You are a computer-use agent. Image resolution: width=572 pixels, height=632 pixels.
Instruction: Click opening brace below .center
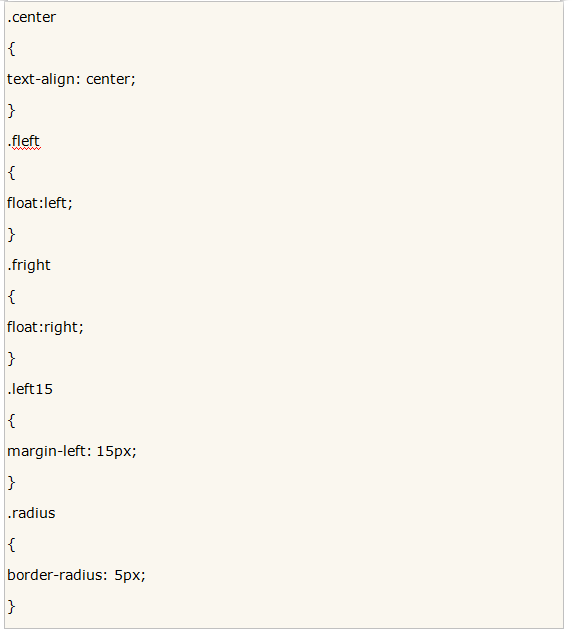(x=12, y=49)
